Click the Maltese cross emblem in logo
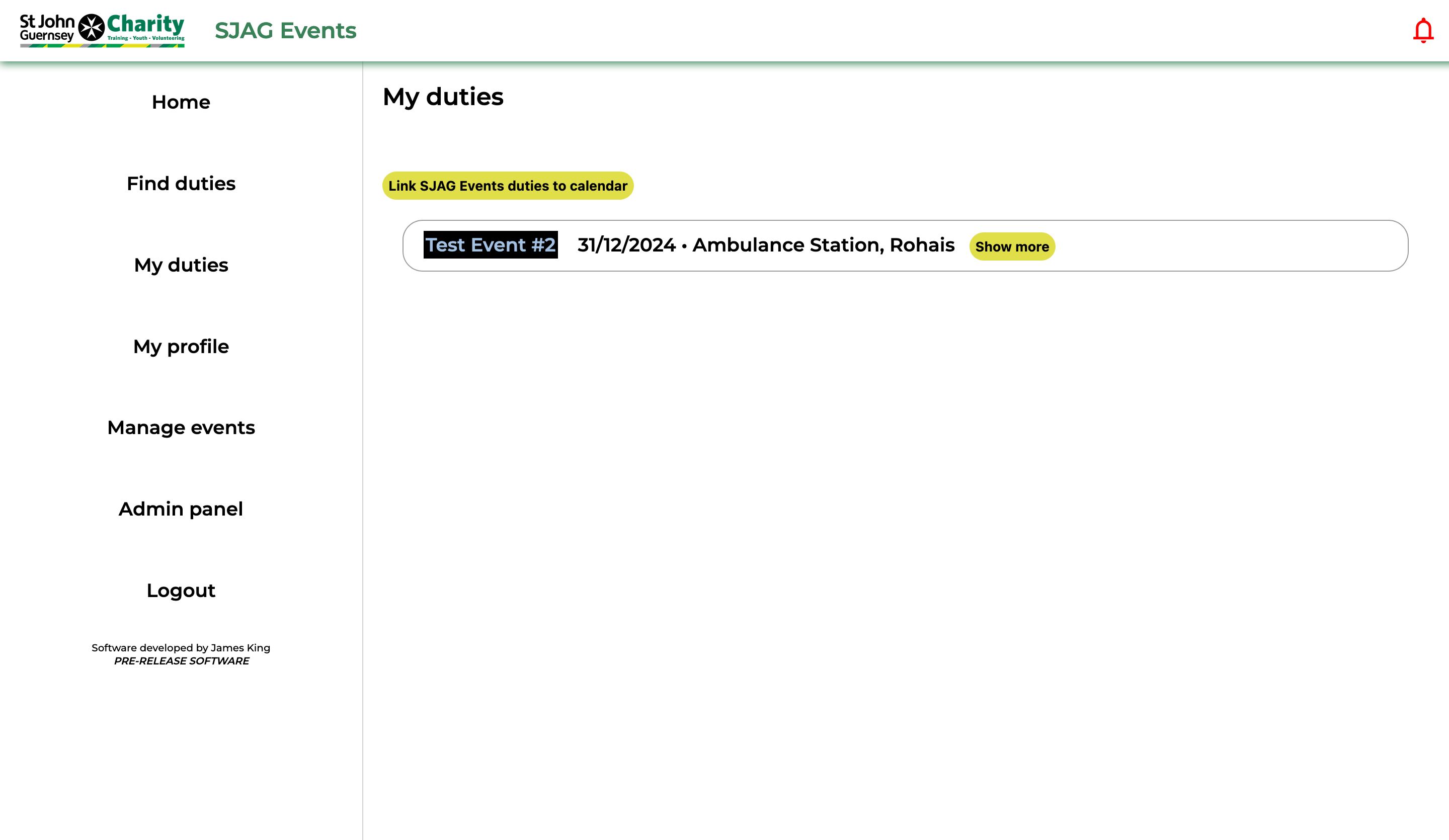Image resolution: width=1449 pixels, height=840 pixels. coord(91,28)
